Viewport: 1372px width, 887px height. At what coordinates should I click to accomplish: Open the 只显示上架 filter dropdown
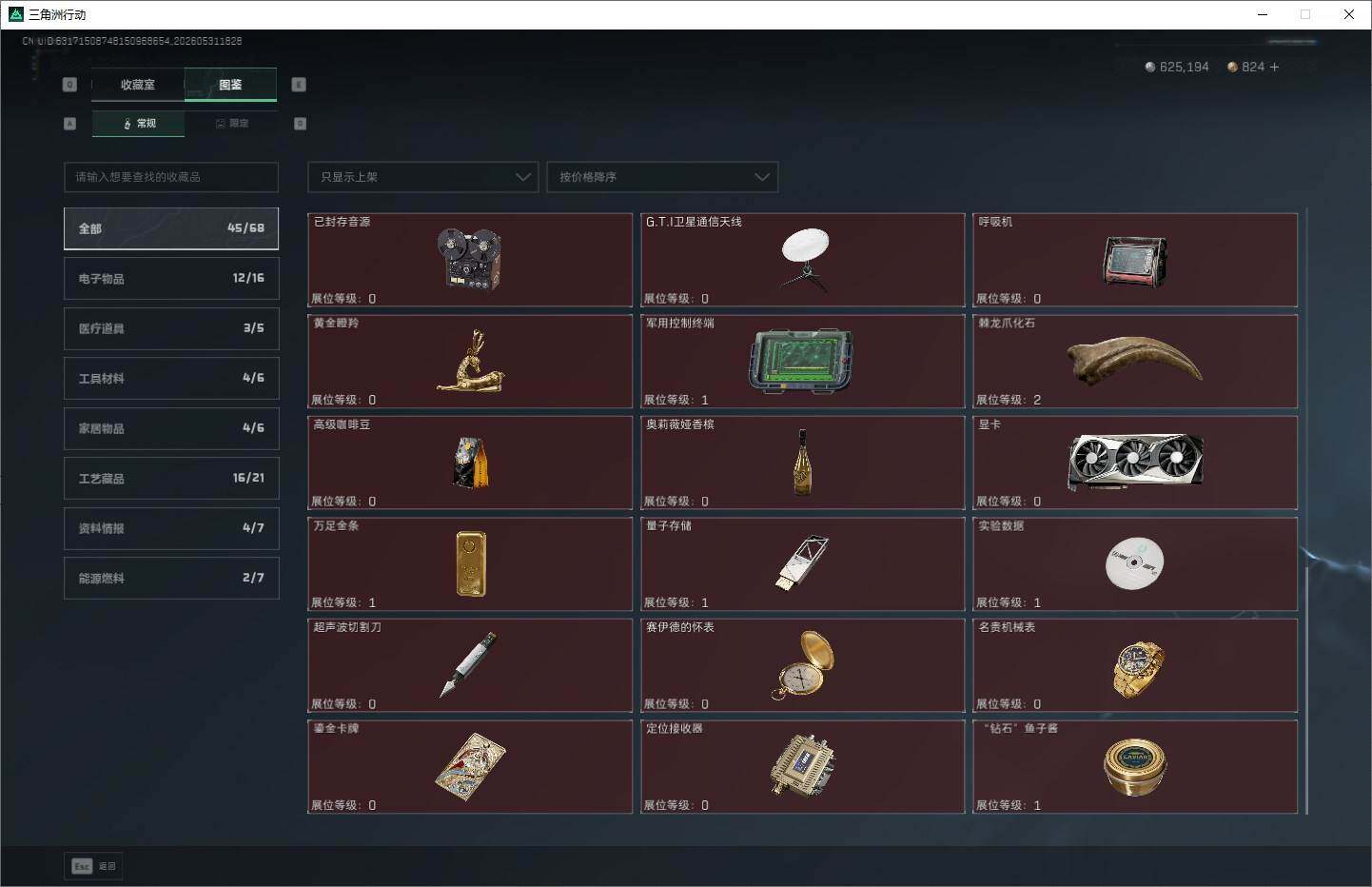pyautogui.click(x=423, y=177)
